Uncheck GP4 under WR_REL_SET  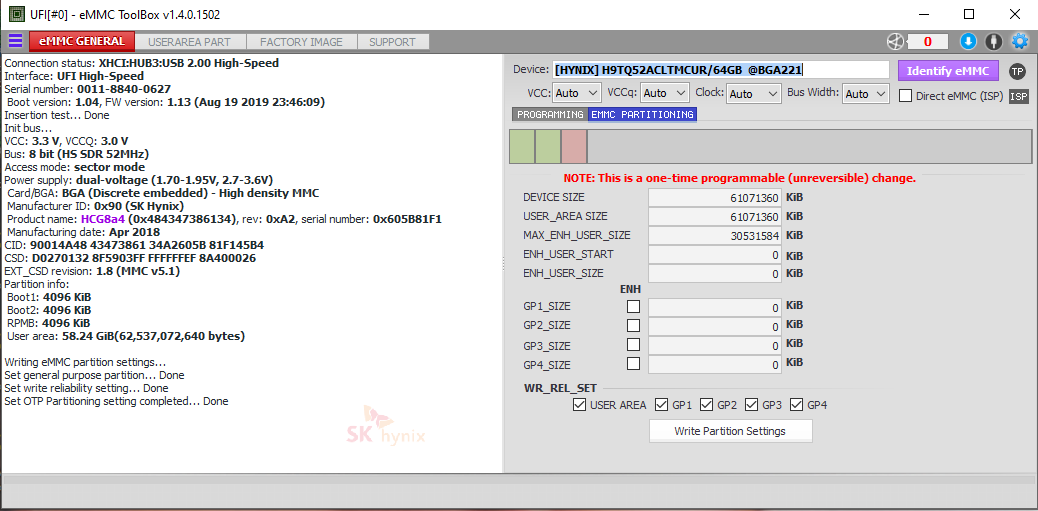pyautogui.click(x=796, y=404)
